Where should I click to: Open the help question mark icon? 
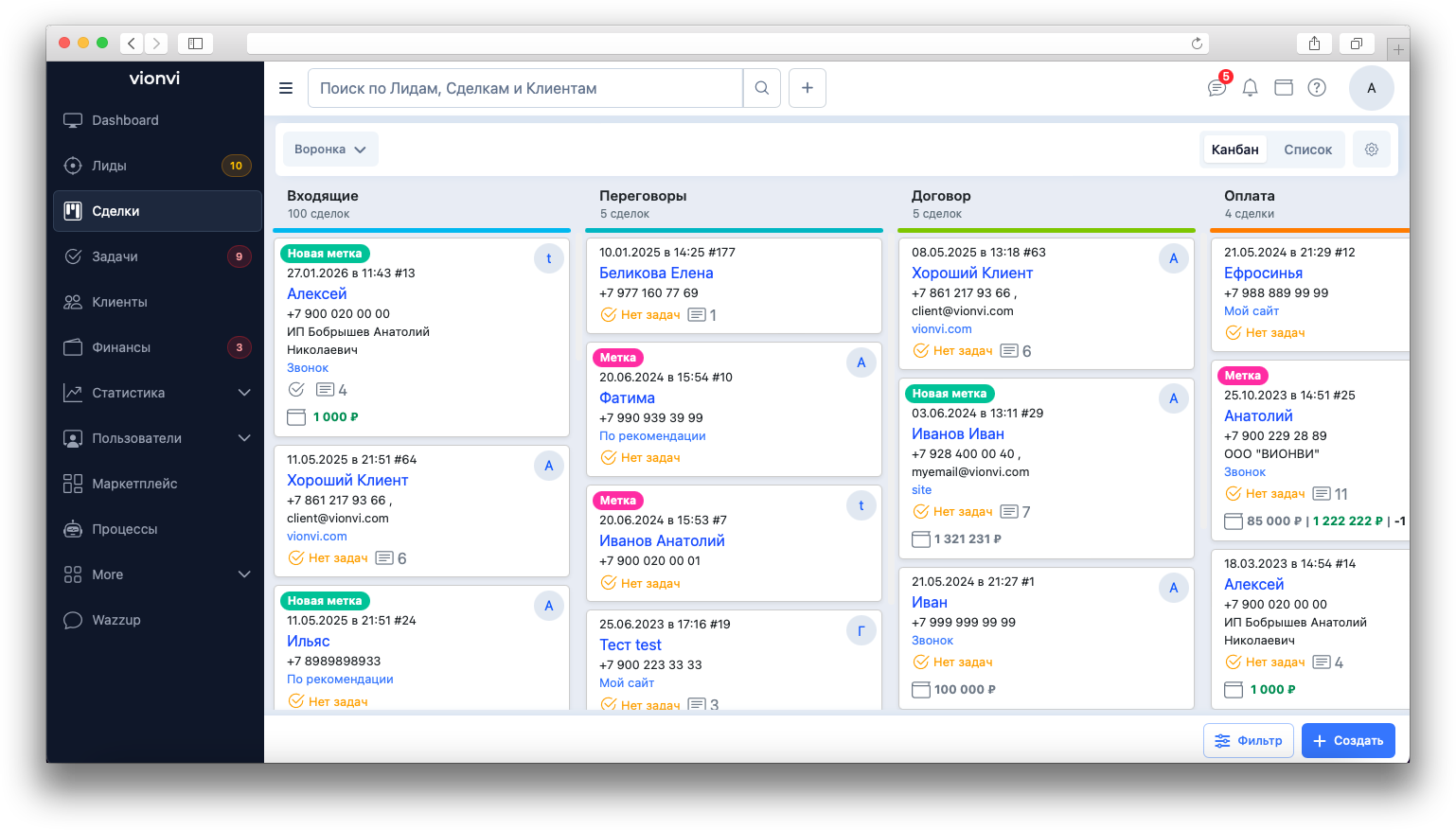pyautogui.click(x=1316, y=88)
